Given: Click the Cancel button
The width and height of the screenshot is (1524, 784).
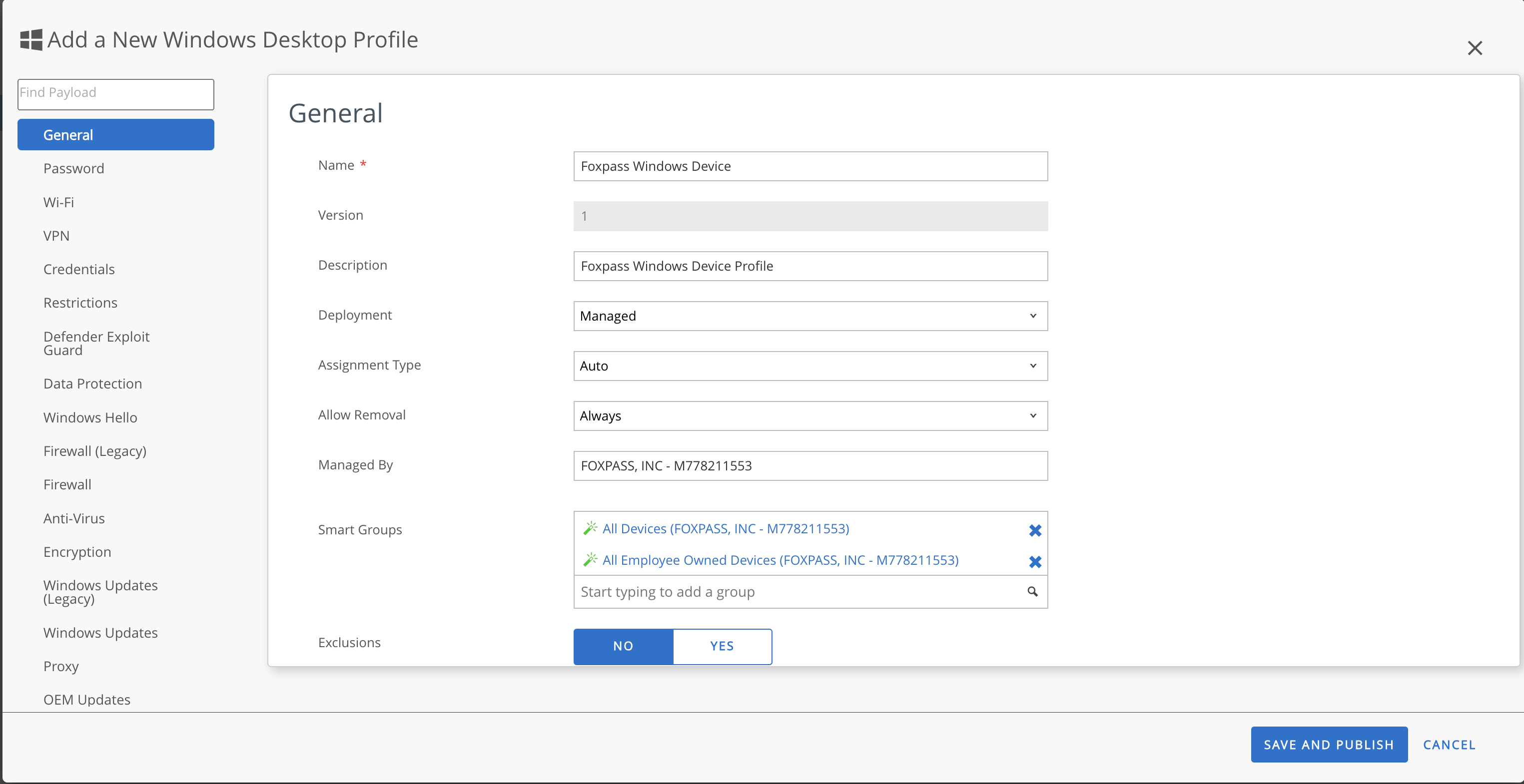Looking at the screenshot, I should [1449, 745].
